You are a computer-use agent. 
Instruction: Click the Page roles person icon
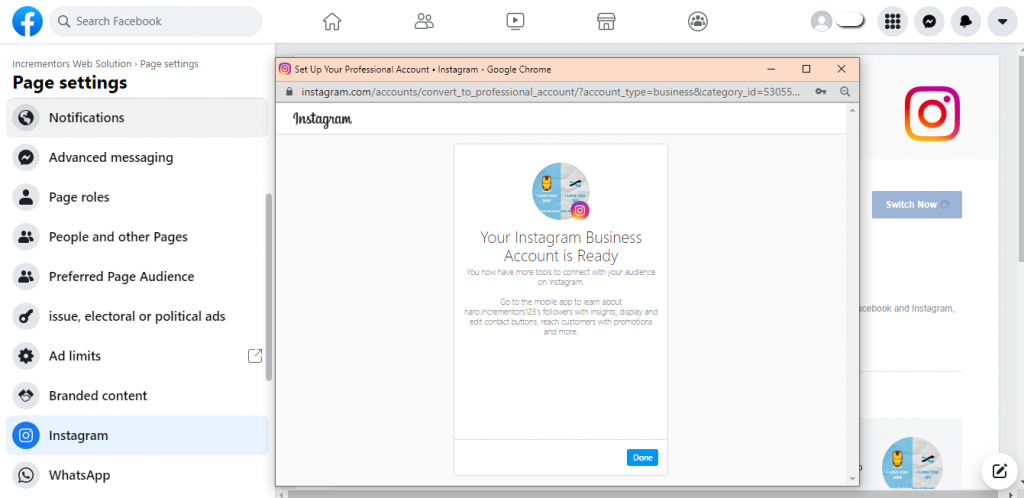coord(26,197)
